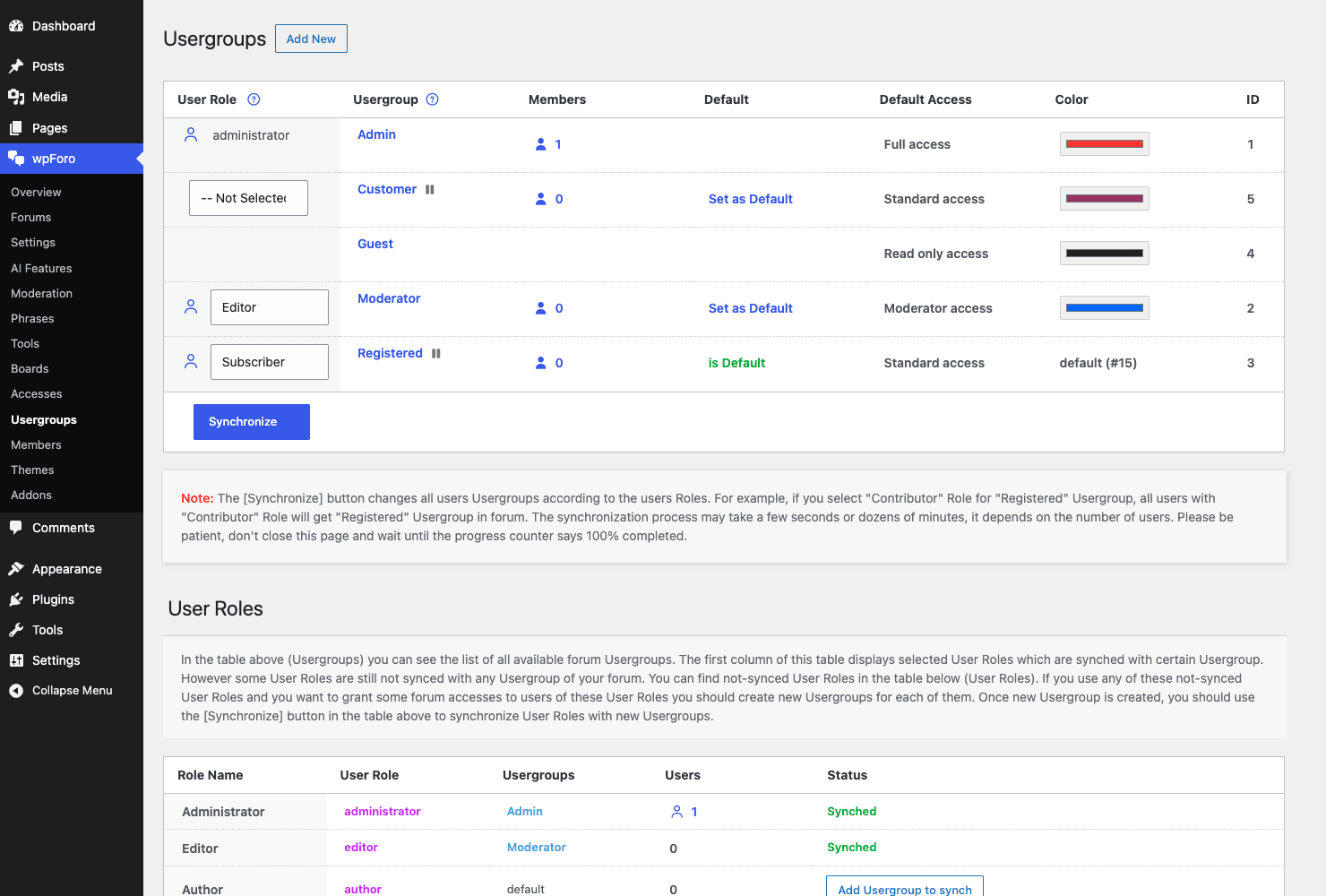Click members icon in Admin row
This screenshot has height=896, width=1326.
(541, 144)
